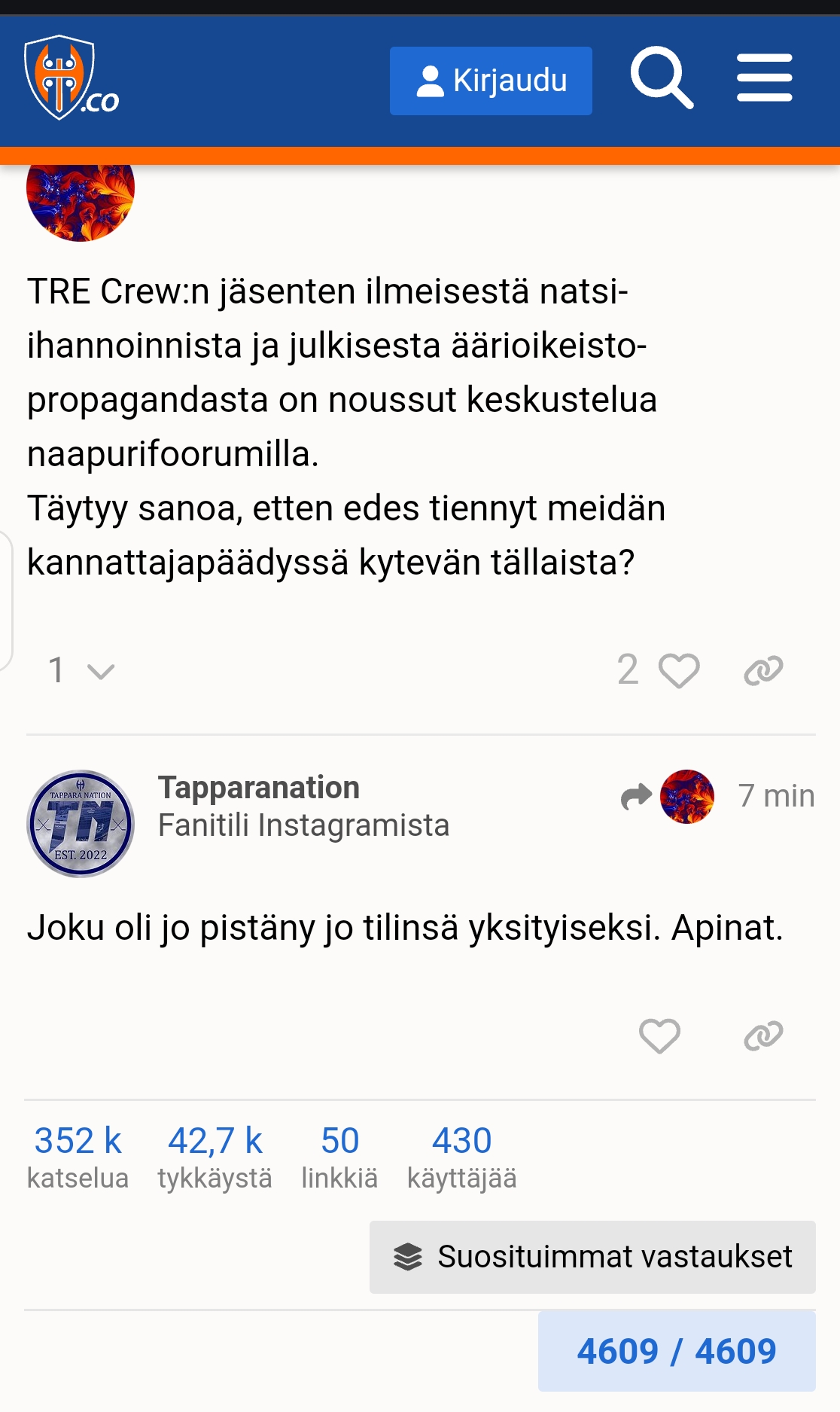Screen dimensions: 840x1412
Task: Copy link to the TRE Crew post
Action: pyautogui.click(x=763, y=670)
